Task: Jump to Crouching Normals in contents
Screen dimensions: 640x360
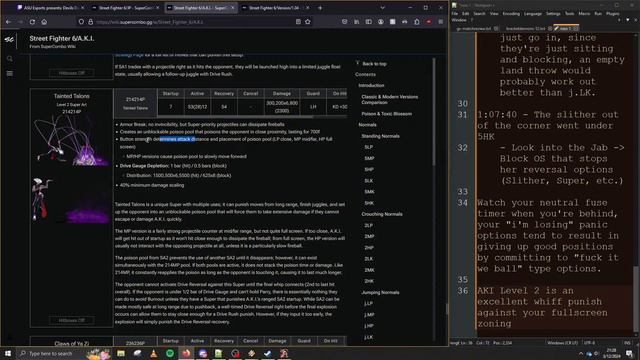Action: [382, 214]
